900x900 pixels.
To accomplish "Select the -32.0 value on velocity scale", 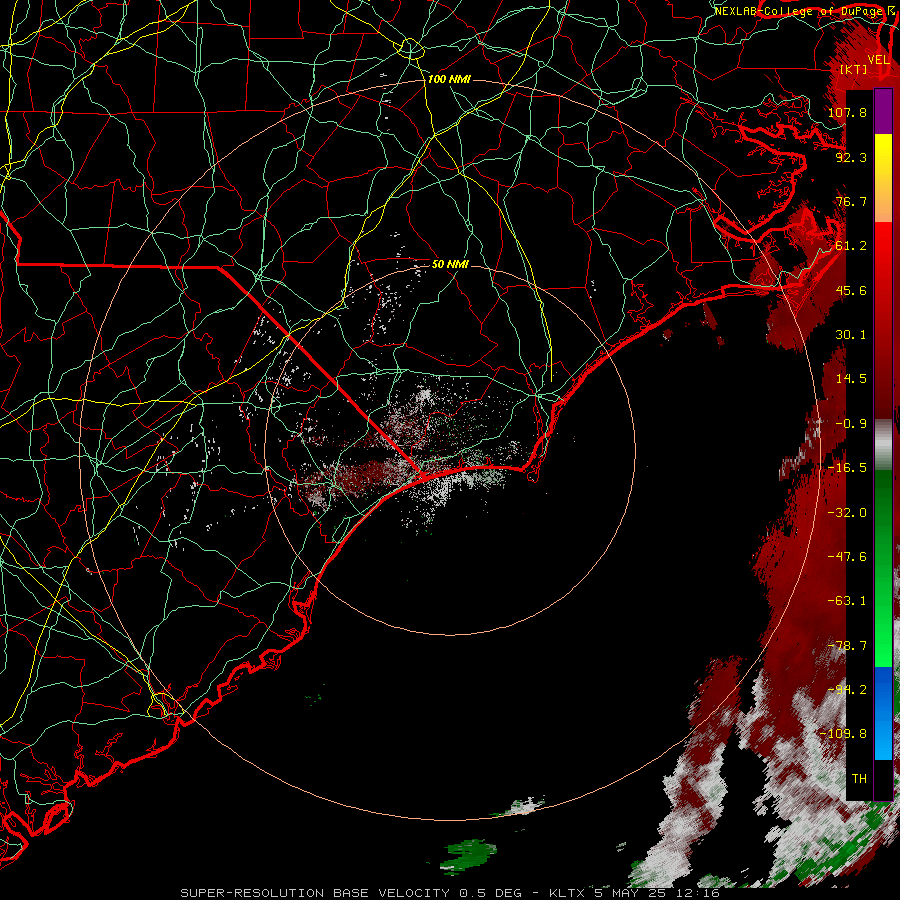I will point(847,512).
